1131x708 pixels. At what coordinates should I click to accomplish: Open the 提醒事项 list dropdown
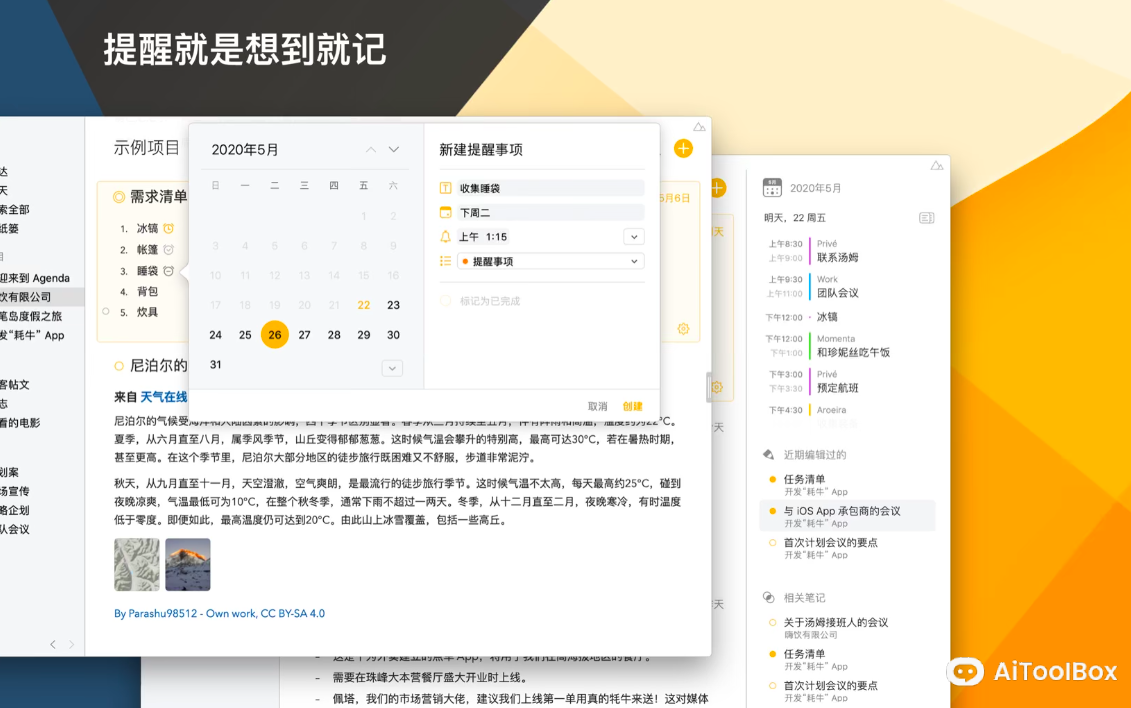pos(633,261)
